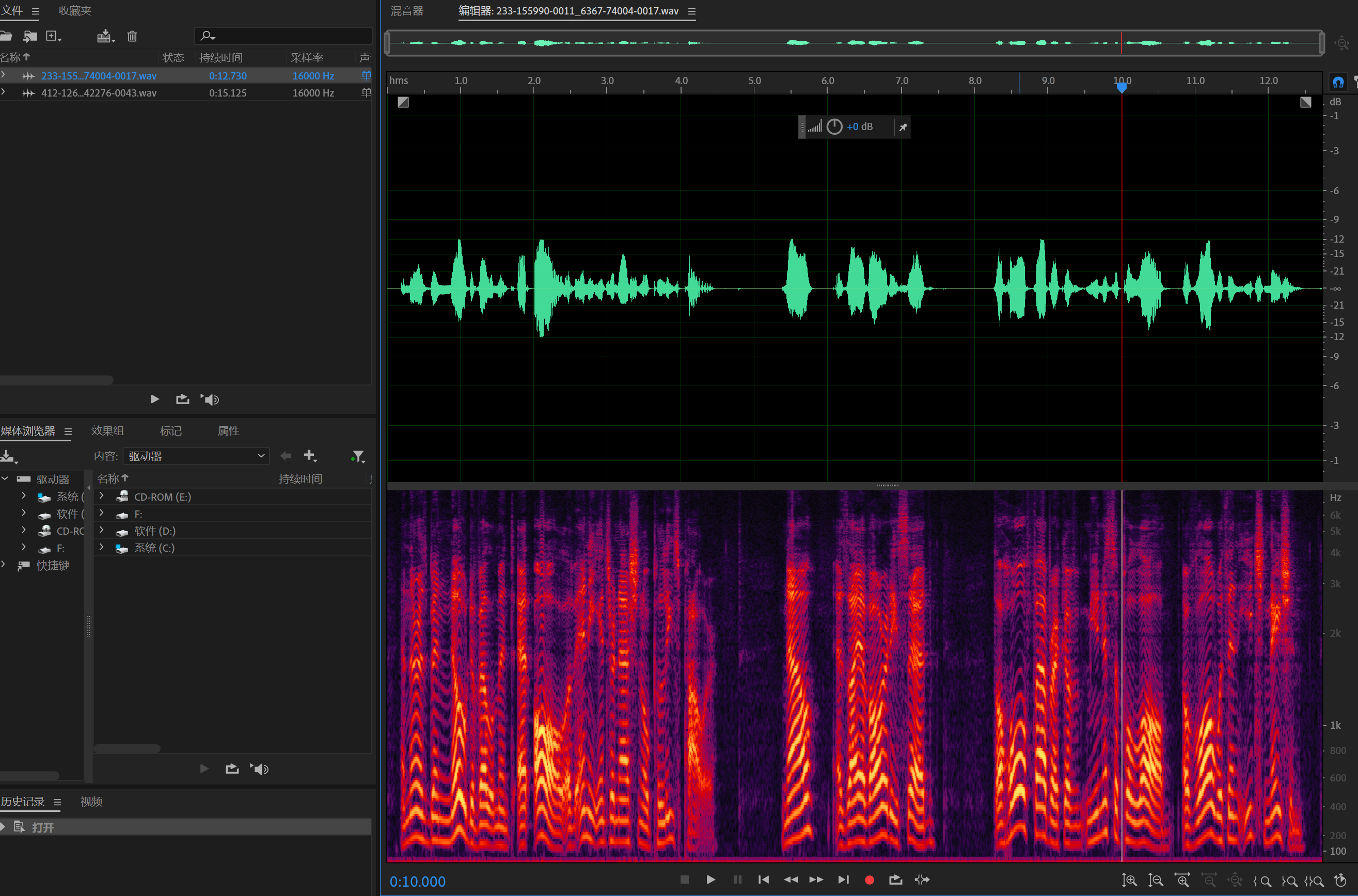Select file 412-126..42276-0043.wav
The width and height of the screenshot is (1358, 896).
click(98, 92)
